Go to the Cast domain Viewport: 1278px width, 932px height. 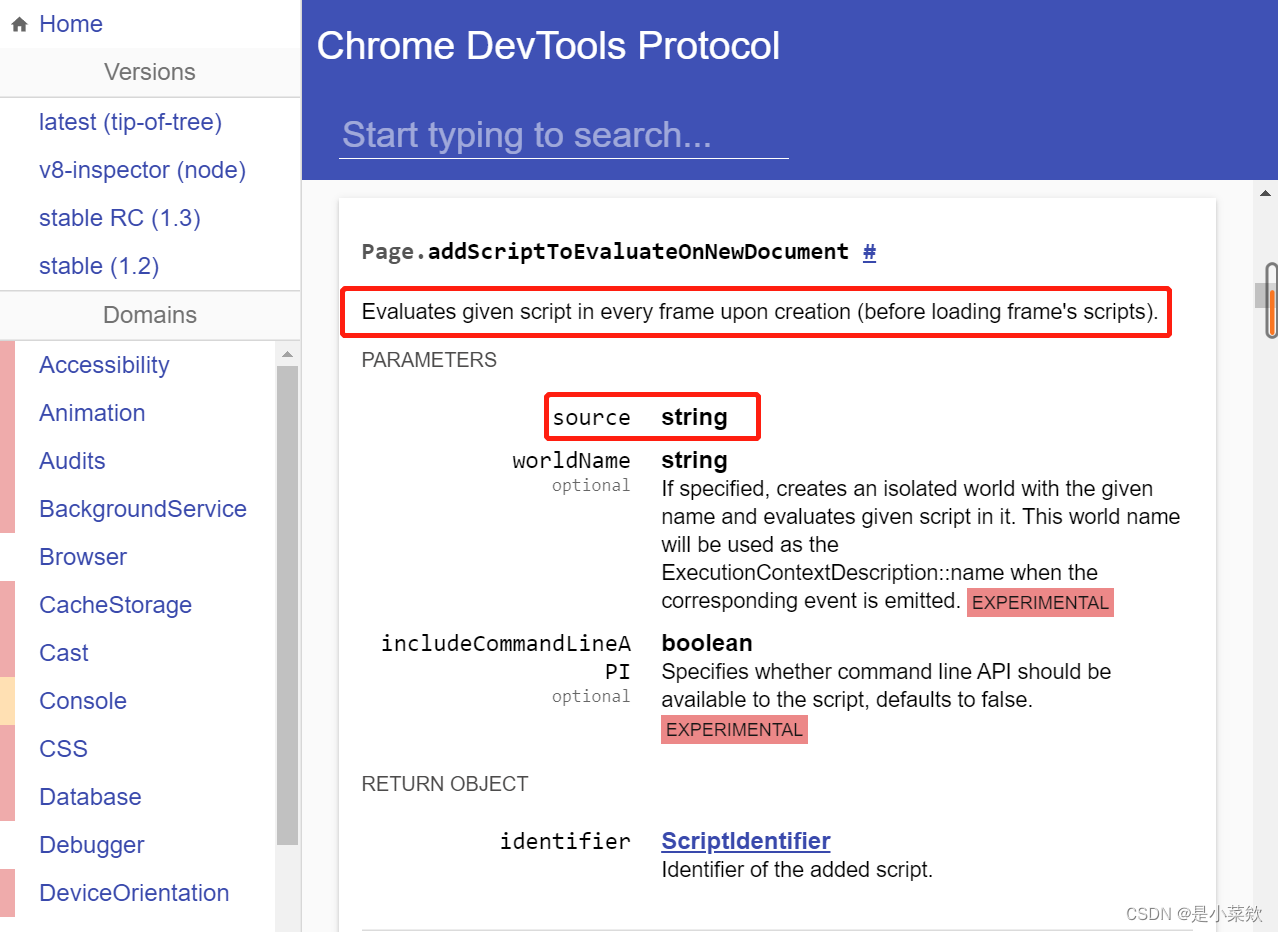pyautogui.click(x=64, y=653)
